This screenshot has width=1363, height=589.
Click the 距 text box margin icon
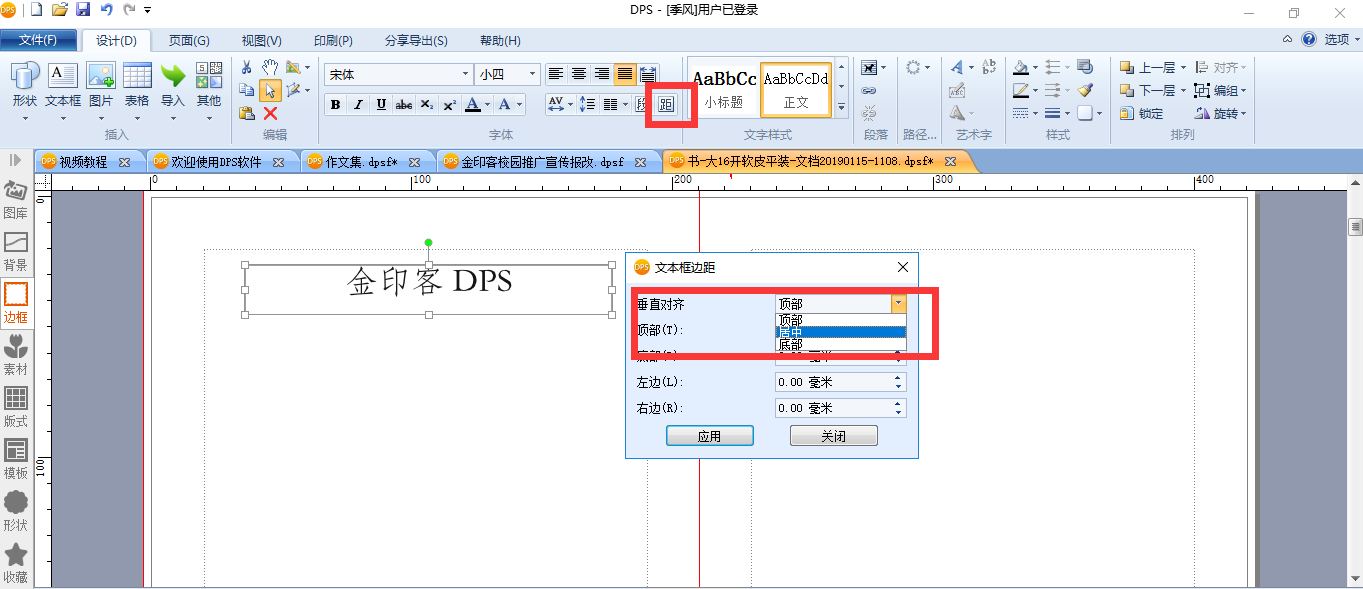click(666, 104)
